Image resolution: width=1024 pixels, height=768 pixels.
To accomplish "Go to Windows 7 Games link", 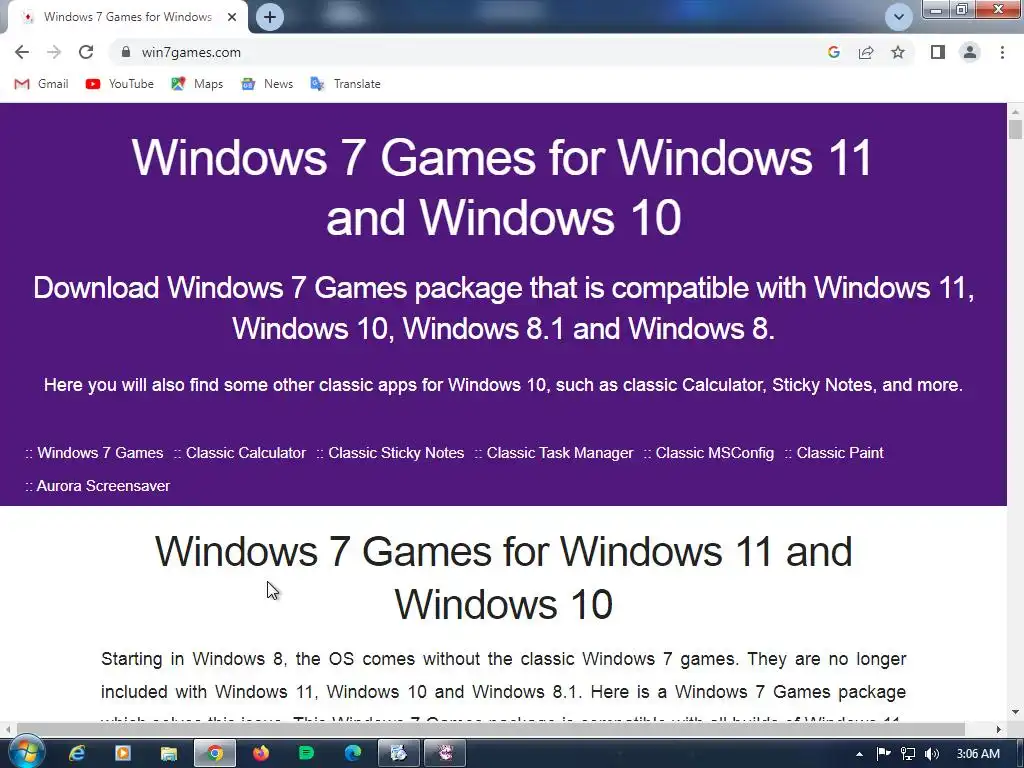I will (100, 453).
